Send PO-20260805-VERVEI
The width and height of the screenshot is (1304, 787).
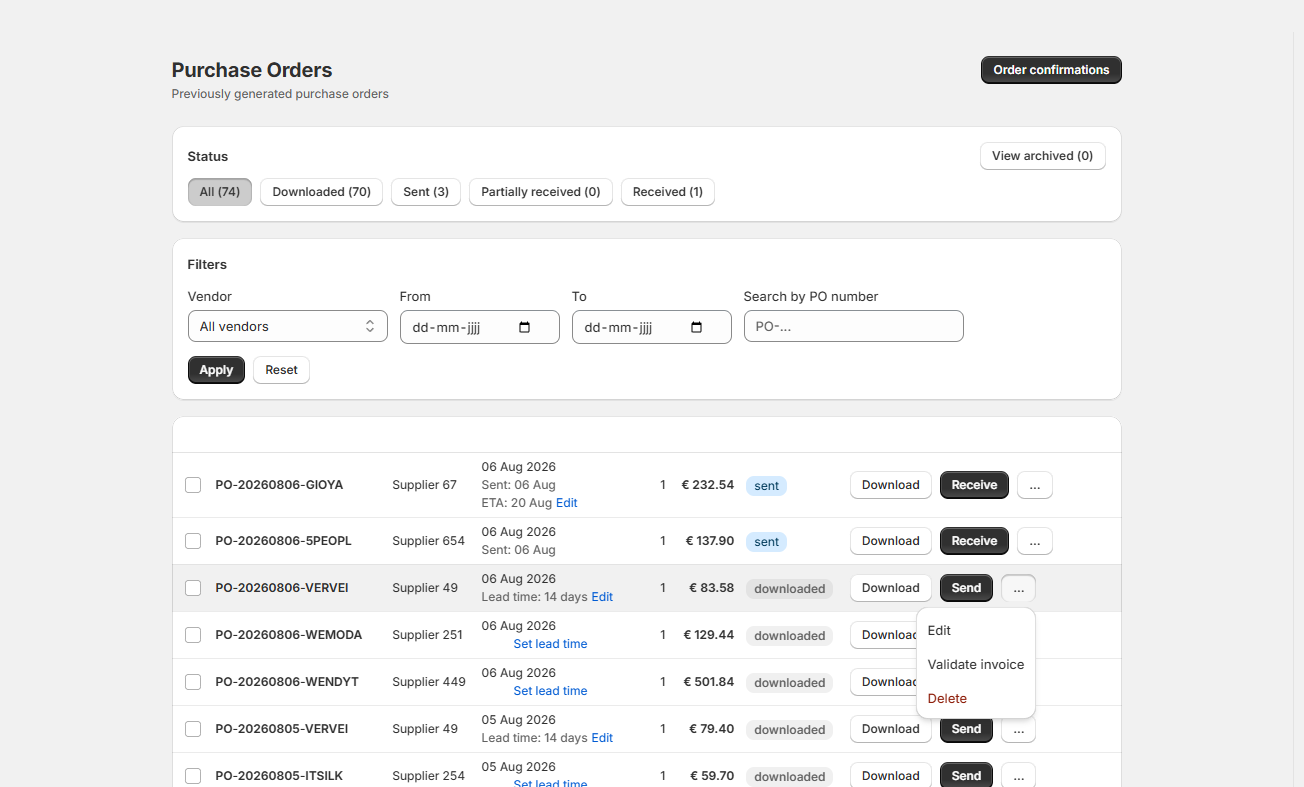click(x=966, y=730)
